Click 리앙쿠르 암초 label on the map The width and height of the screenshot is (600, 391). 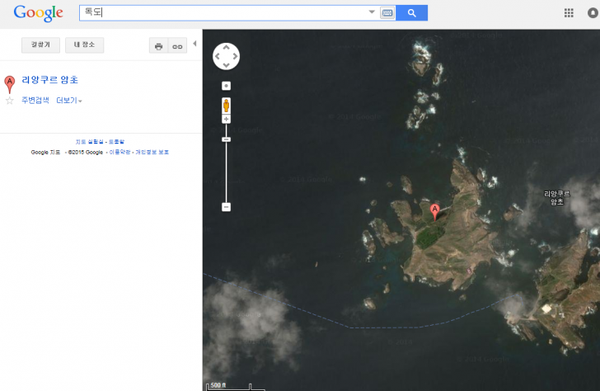pos(557,197)
